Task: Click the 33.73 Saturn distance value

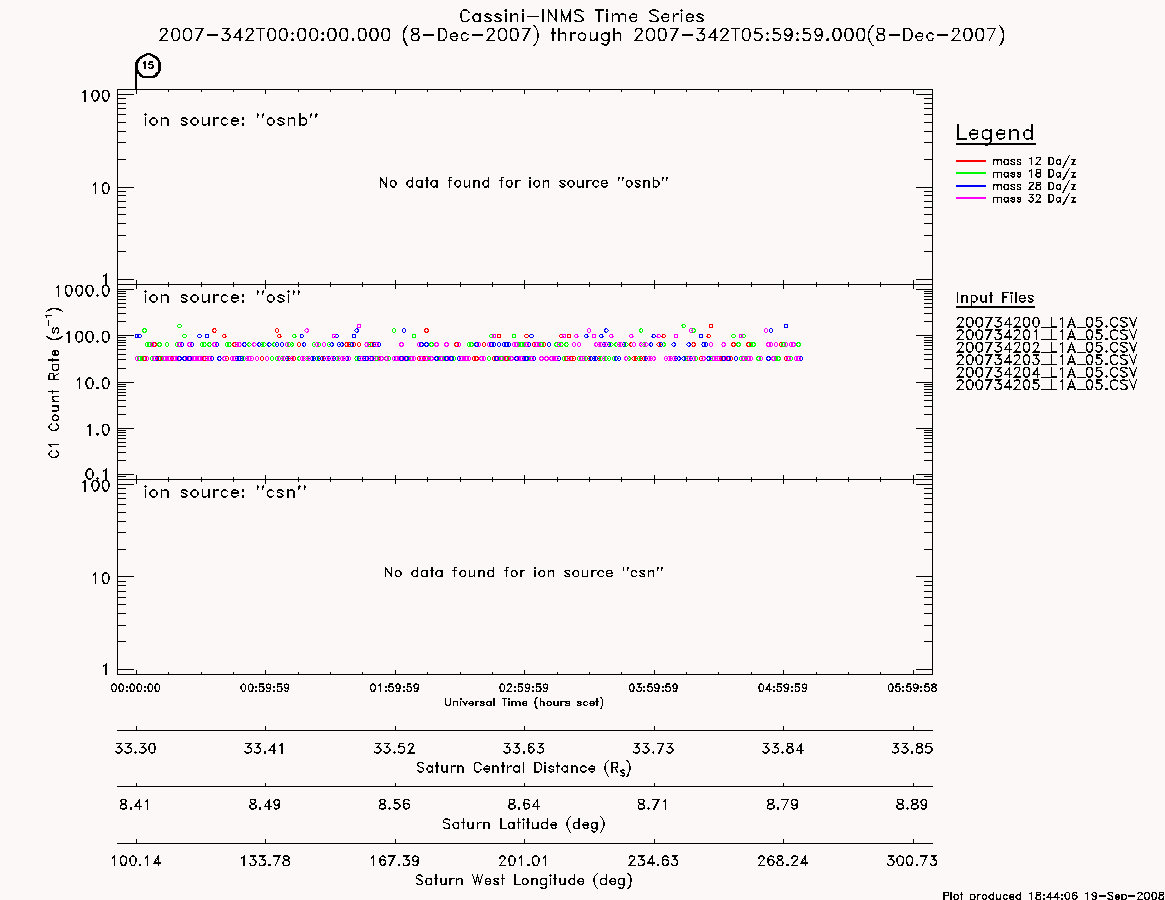Action: [x=653, y=748]
